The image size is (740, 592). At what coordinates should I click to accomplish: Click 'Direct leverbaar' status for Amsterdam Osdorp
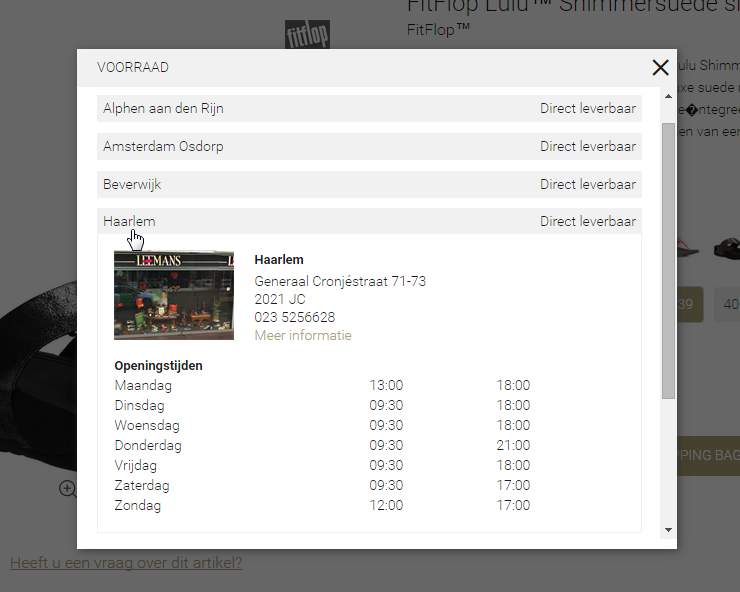(588, 146)
